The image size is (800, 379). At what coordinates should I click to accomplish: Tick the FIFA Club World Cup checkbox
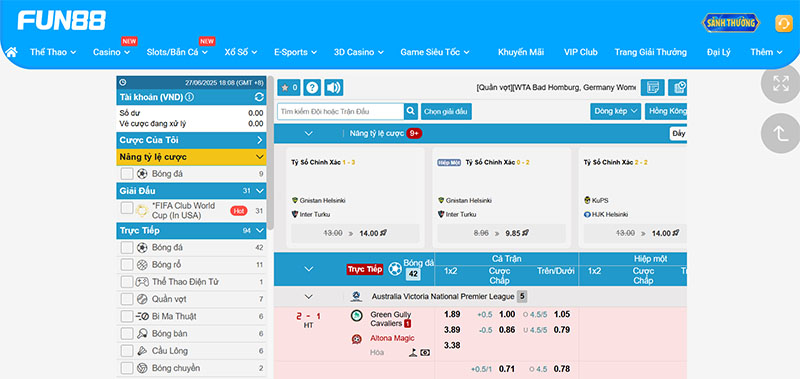point(127,208)
